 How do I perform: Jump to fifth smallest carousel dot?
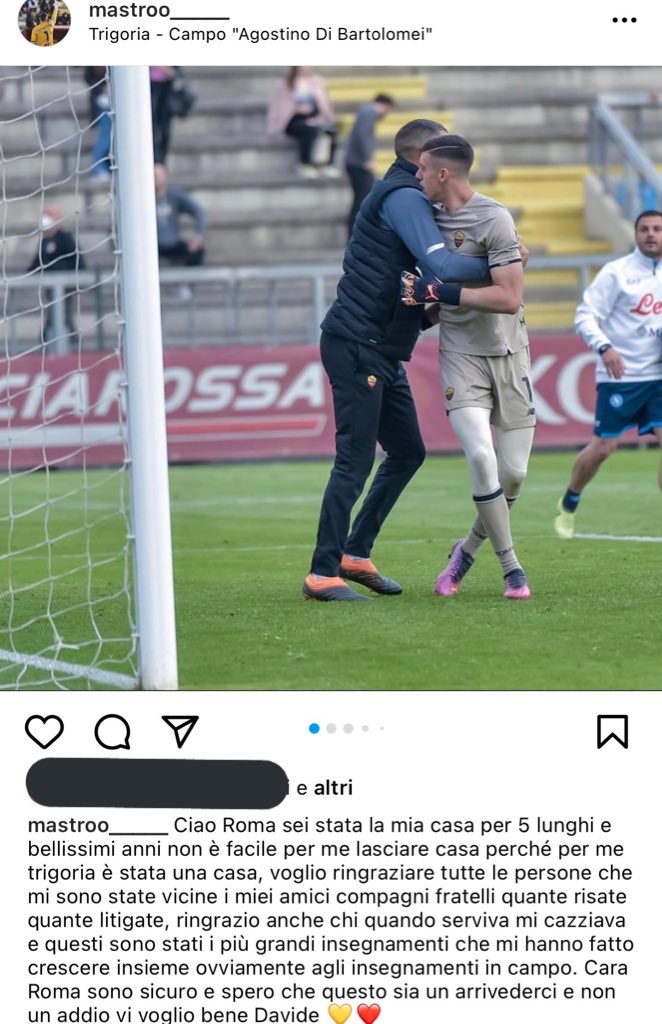point(382,728)
